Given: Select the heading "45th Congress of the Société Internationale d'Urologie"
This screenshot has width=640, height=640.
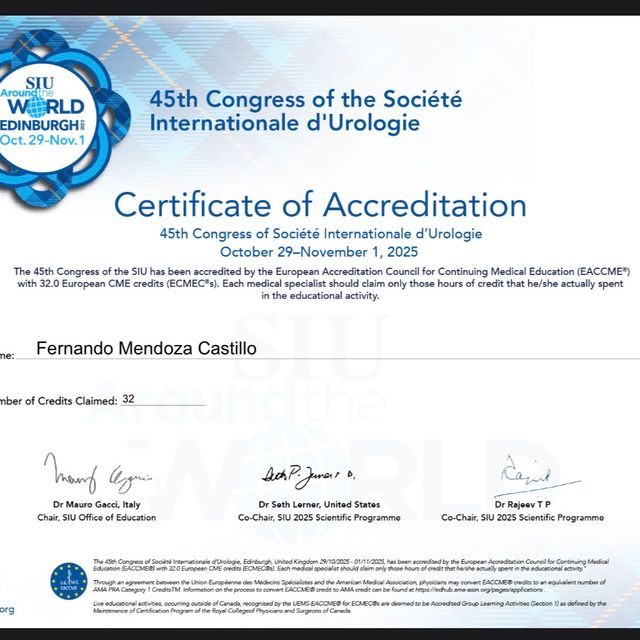Looking at the screenshot, I should coord(306,111).
